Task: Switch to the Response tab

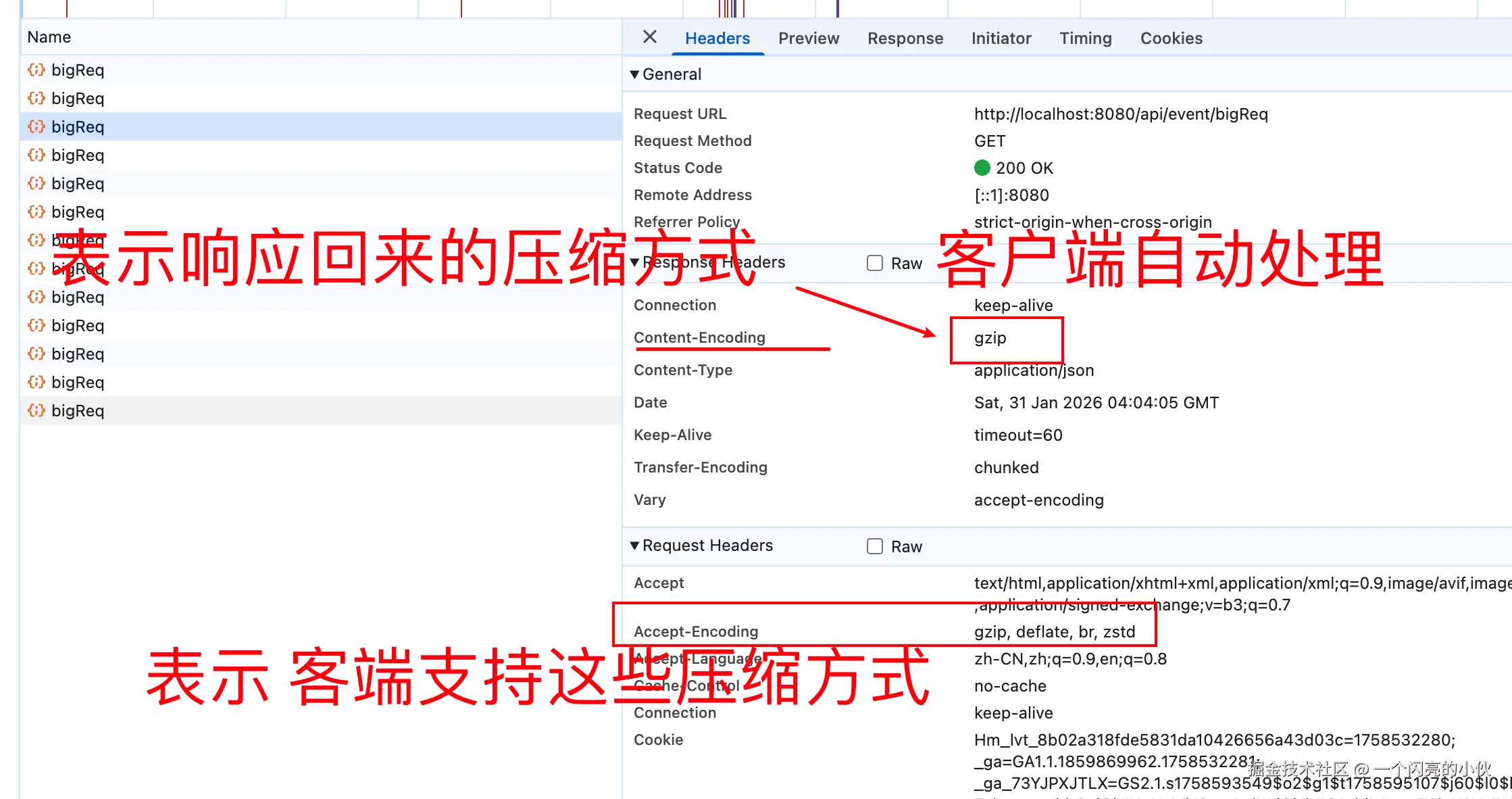Action: 905,39
